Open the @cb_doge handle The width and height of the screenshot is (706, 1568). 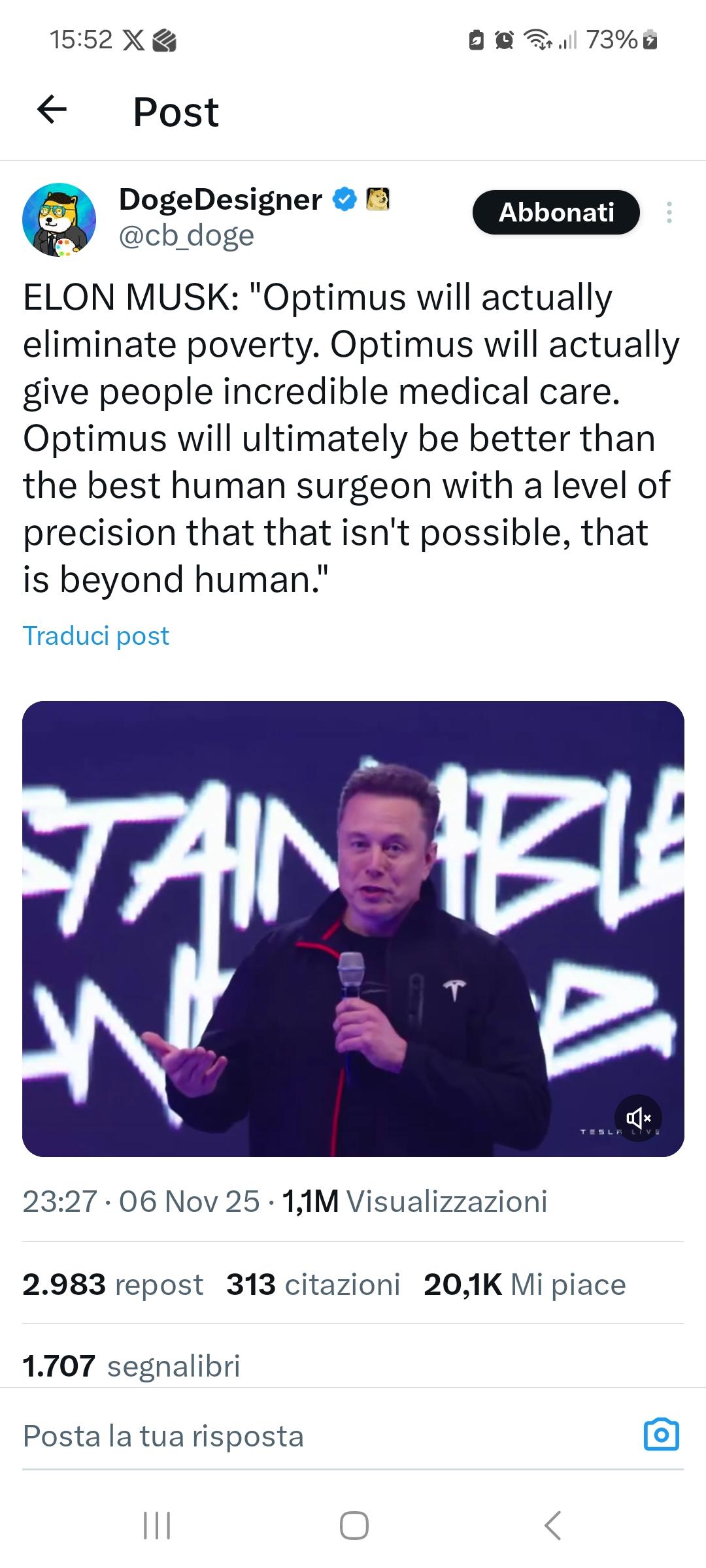(186, 235)
